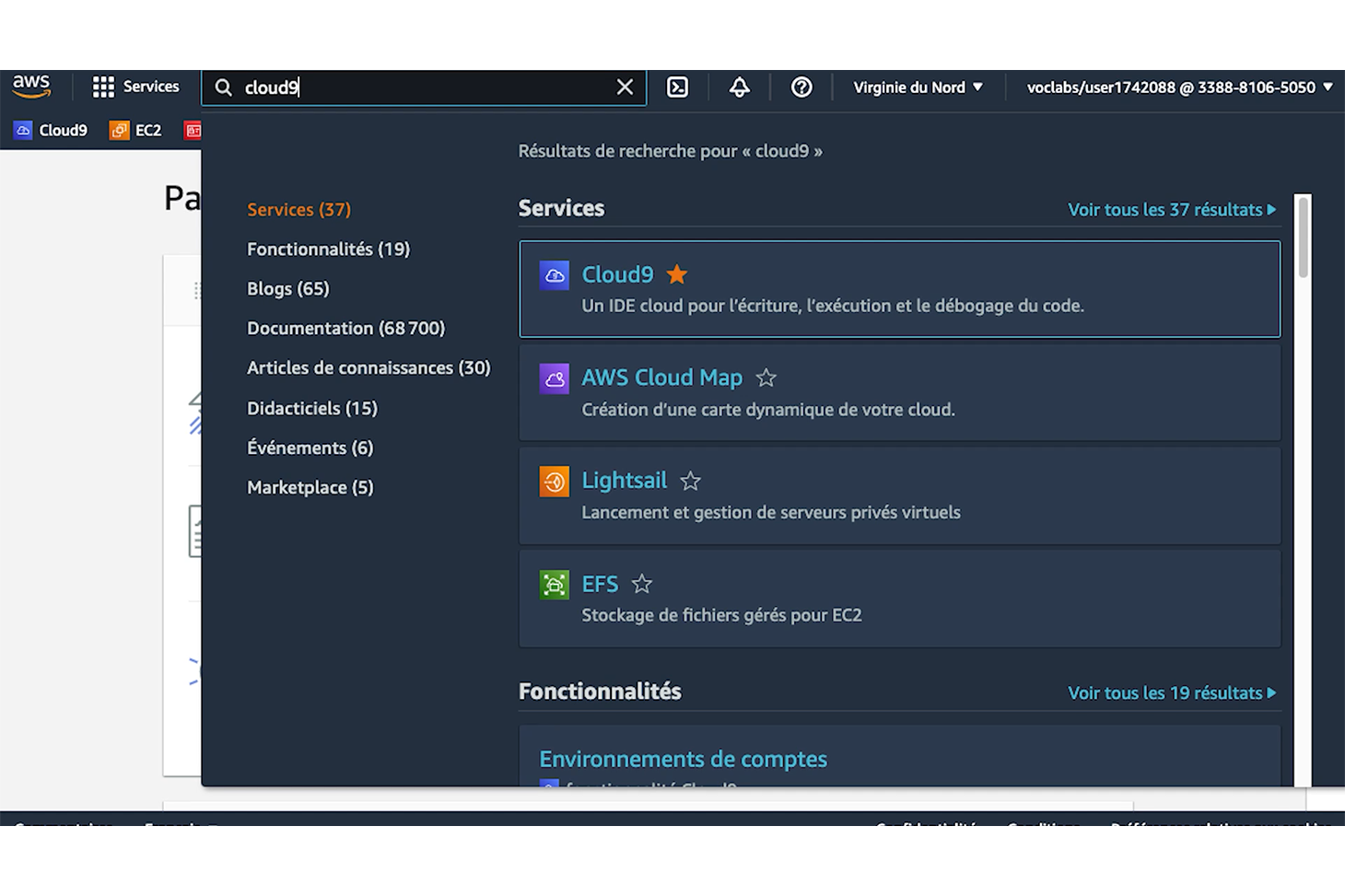Click the Cloud Map description Création d'une carte

768,410
